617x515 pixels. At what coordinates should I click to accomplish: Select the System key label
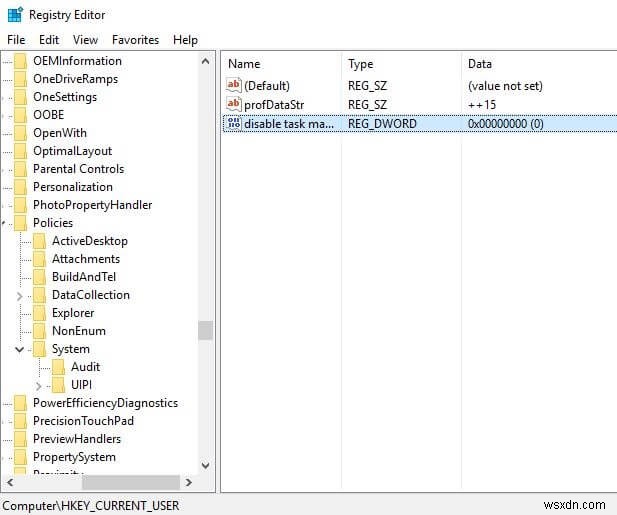coord(71,349)
